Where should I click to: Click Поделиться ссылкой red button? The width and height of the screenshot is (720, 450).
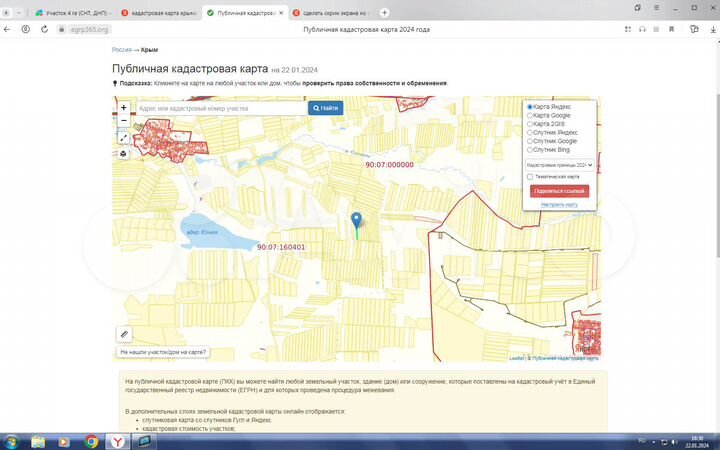[x=559, y=190]
